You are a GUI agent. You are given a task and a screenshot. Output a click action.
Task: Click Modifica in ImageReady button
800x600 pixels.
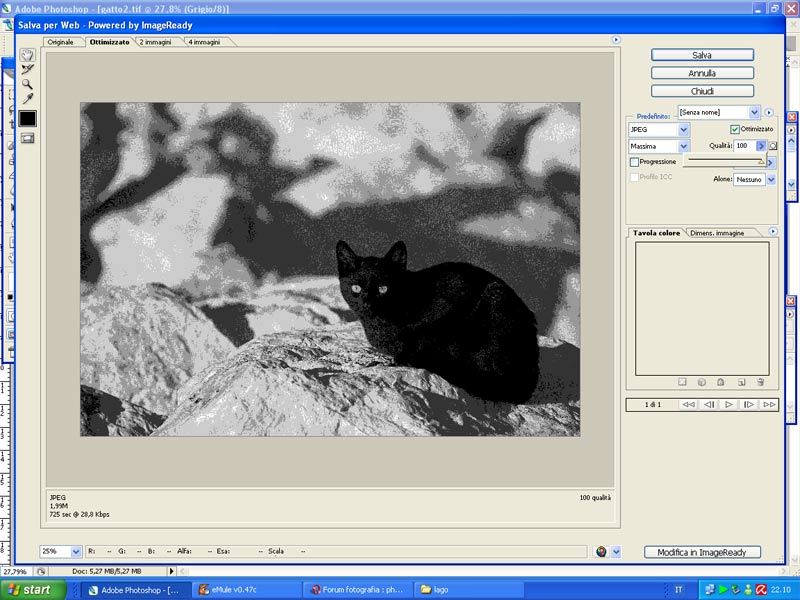click(x=702, y=552)
